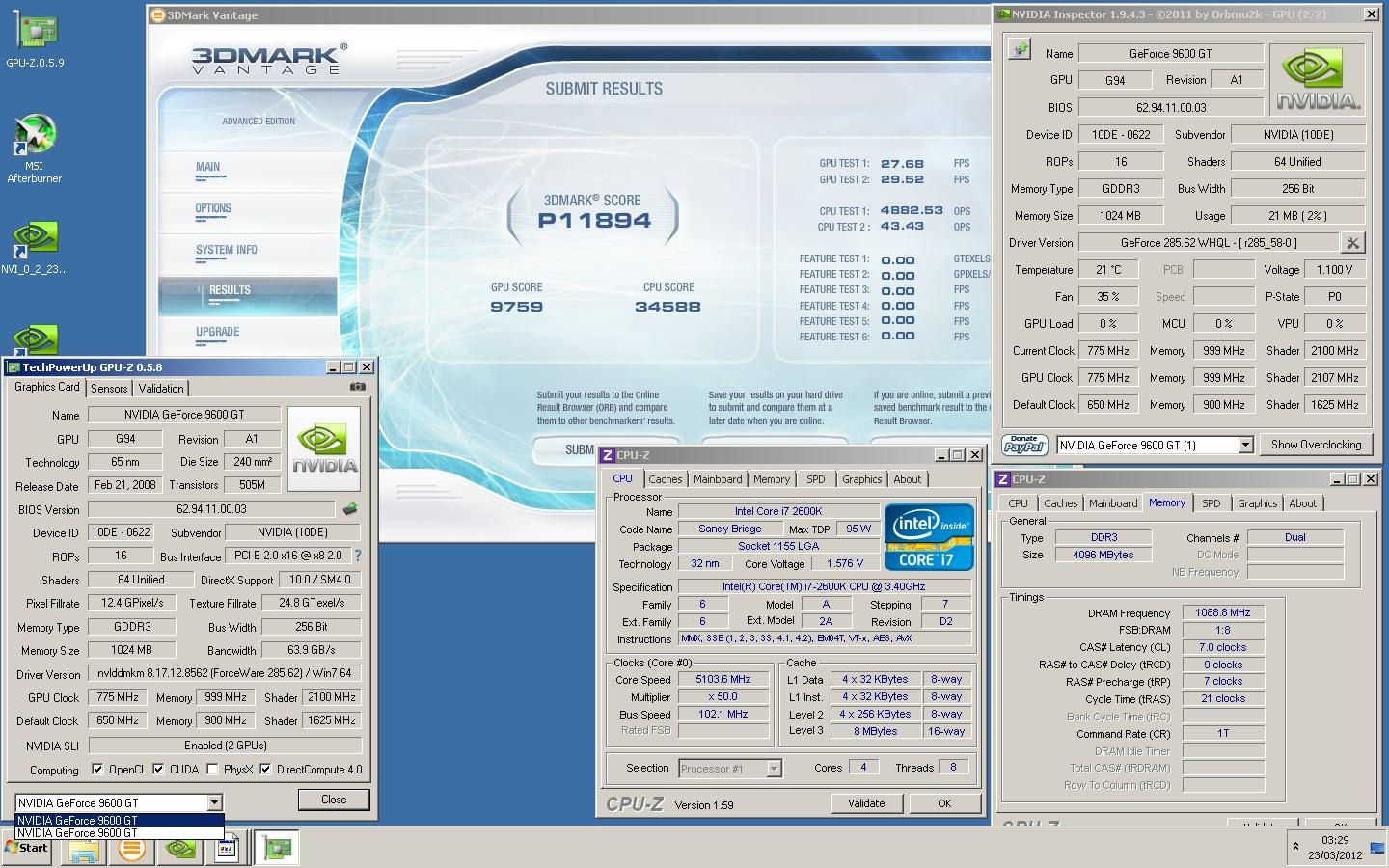
Task: Open SPD tab in front CPU-Z window
Action: click(816, 479)
